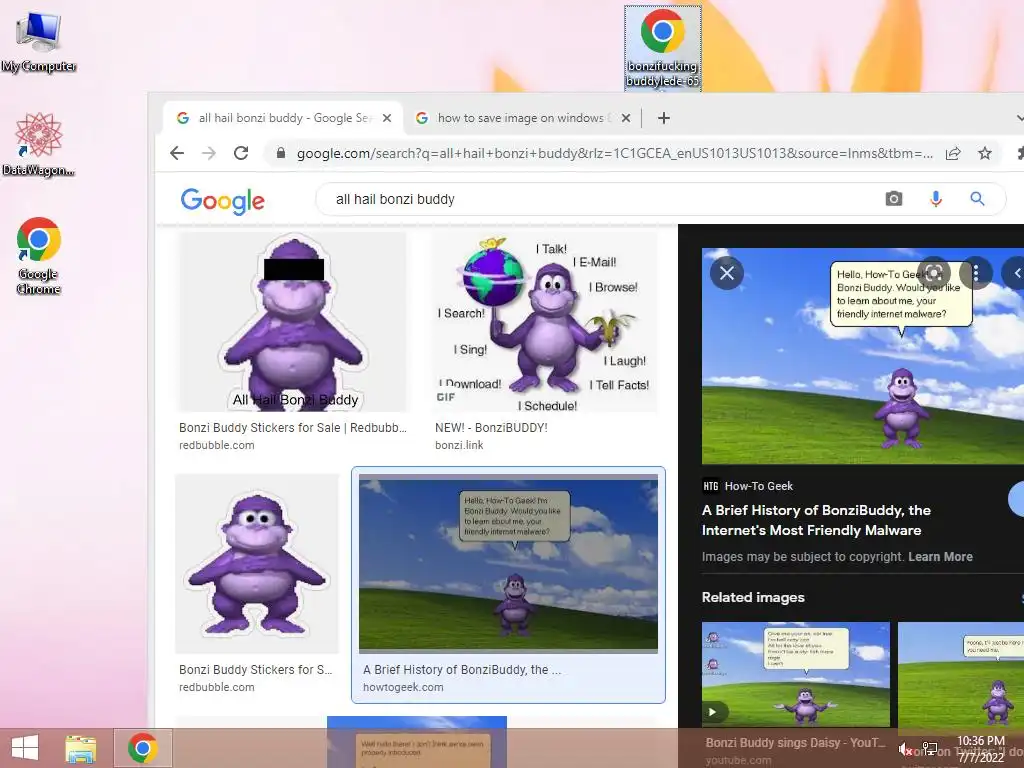Screen dimensions: 1024x768
Task: Submit search with magnifier icon
Action: coord(977,199)
